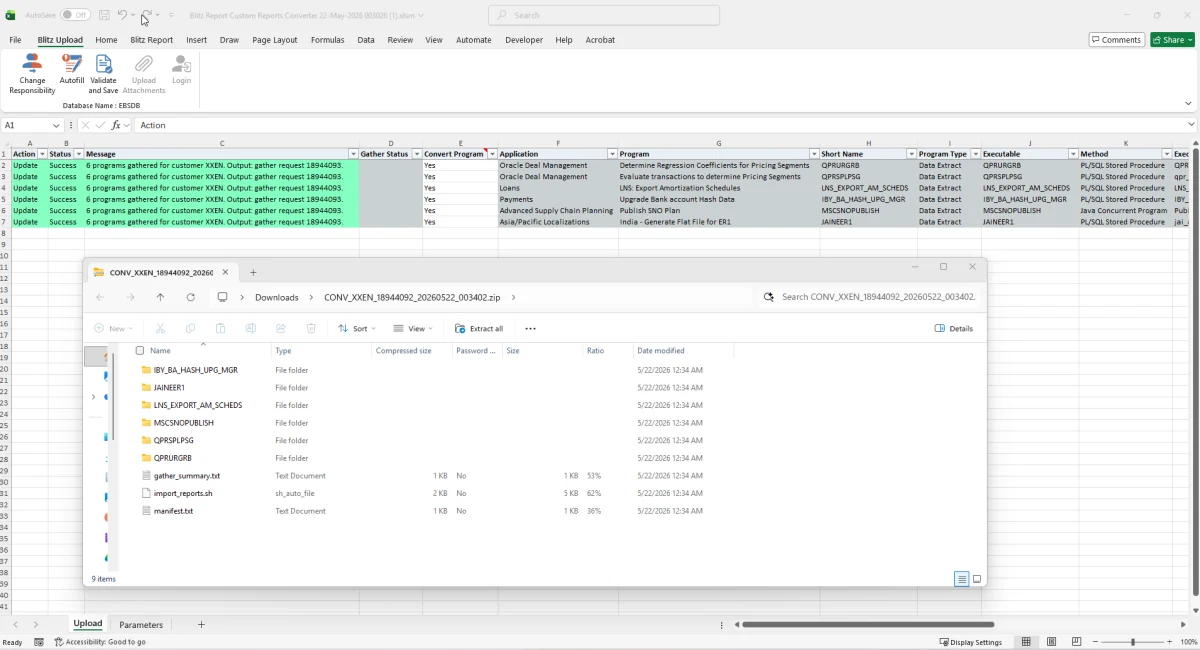Select the gather_summary.txt file
Image resolution: width=1200 pixels, height=650 pixels.
click(187, 476)
